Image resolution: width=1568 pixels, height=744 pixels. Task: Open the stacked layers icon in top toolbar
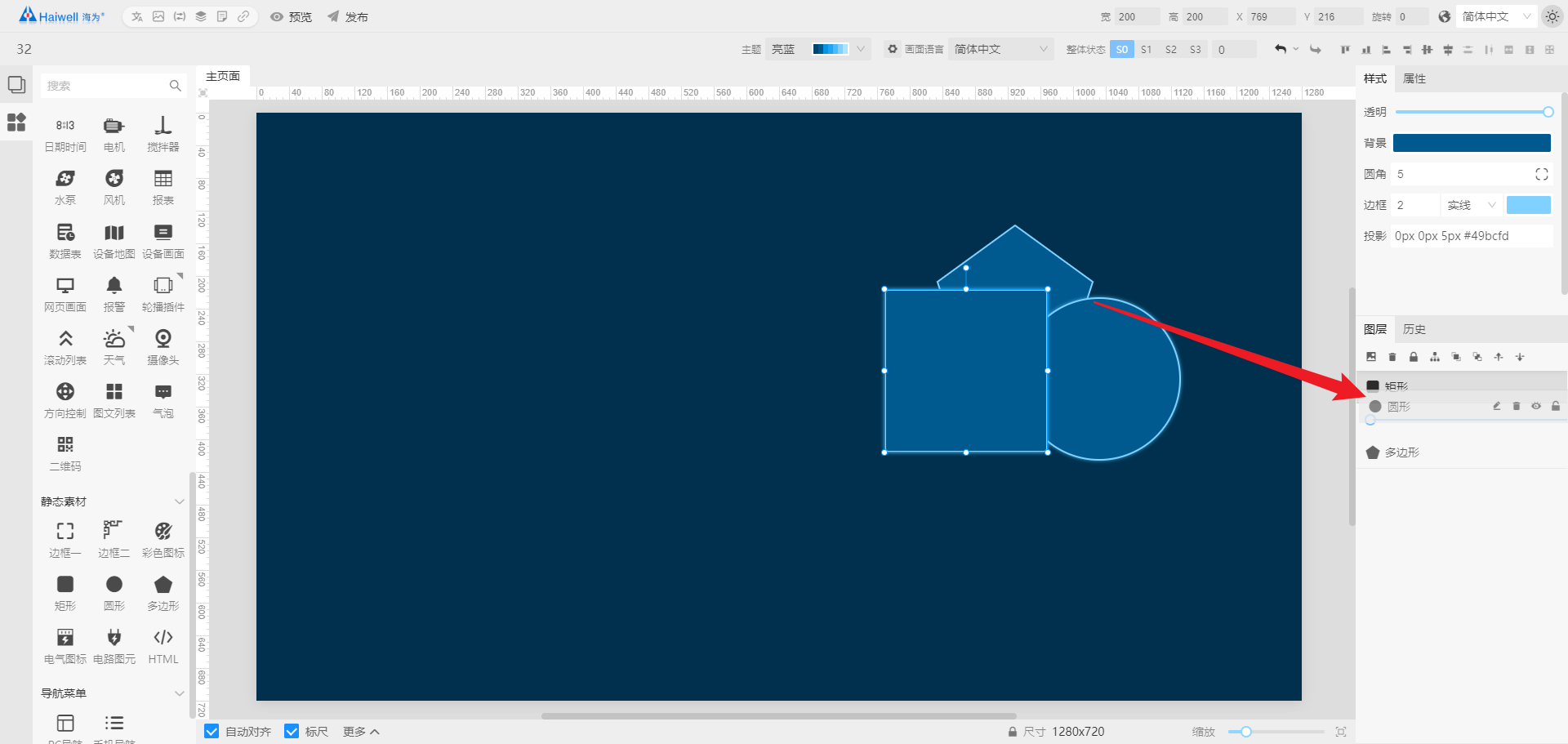tap(201, 16)
